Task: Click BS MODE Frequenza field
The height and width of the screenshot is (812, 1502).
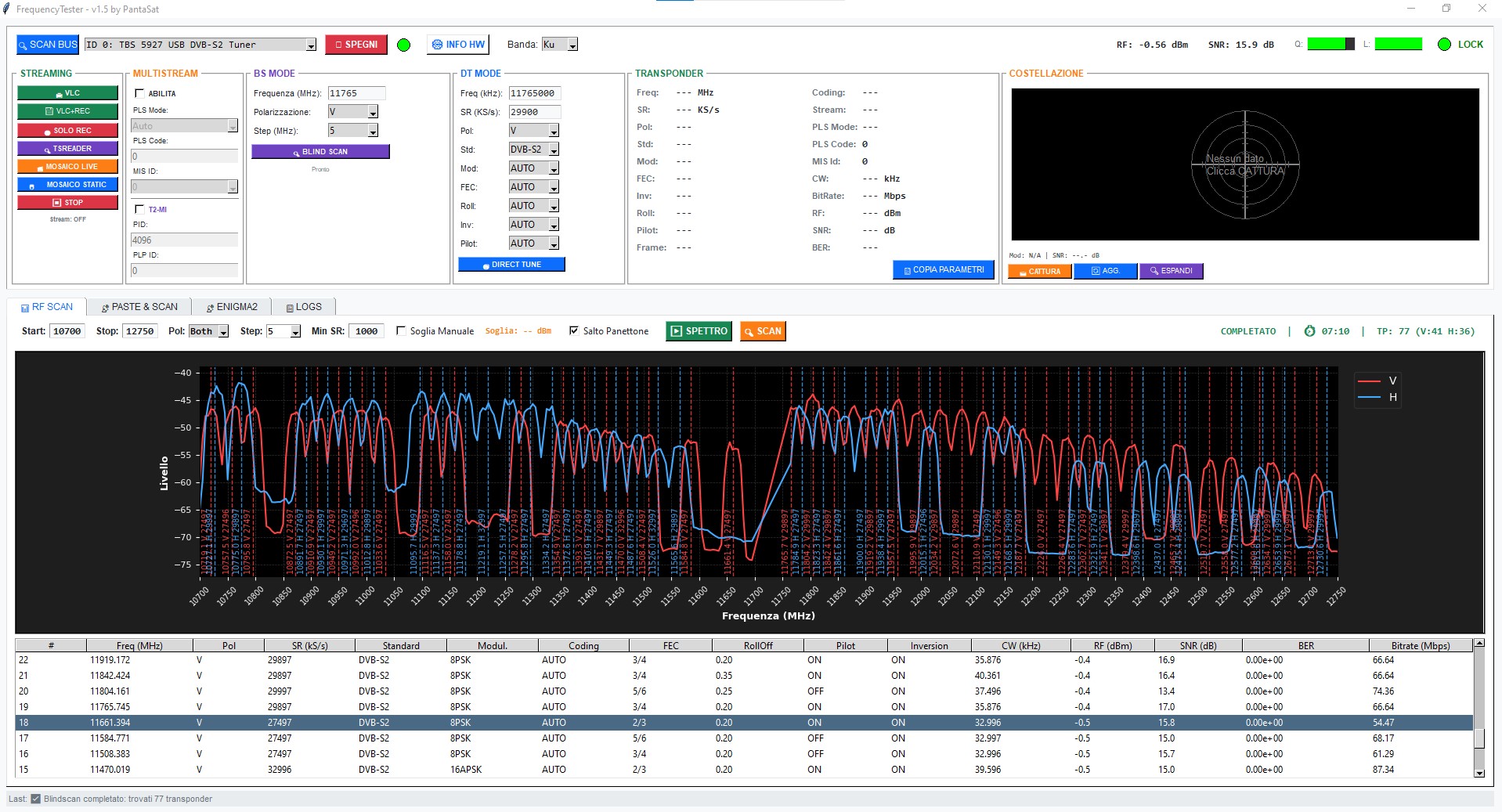Action: pos(356,93)
